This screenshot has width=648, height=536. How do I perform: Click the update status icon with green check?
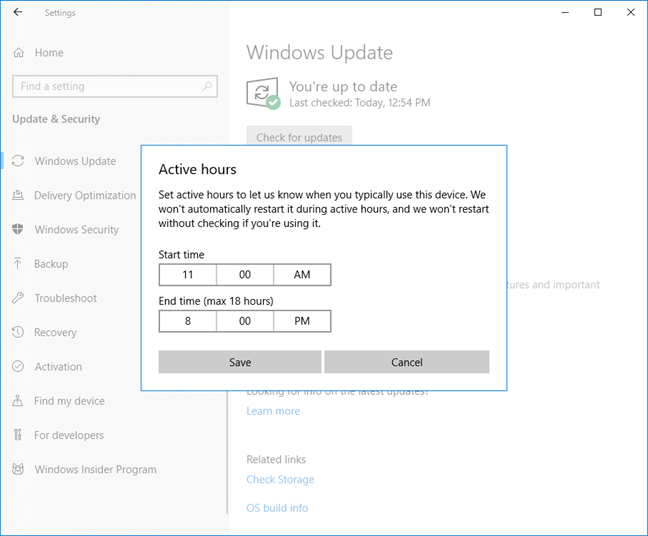pos(263,93)
